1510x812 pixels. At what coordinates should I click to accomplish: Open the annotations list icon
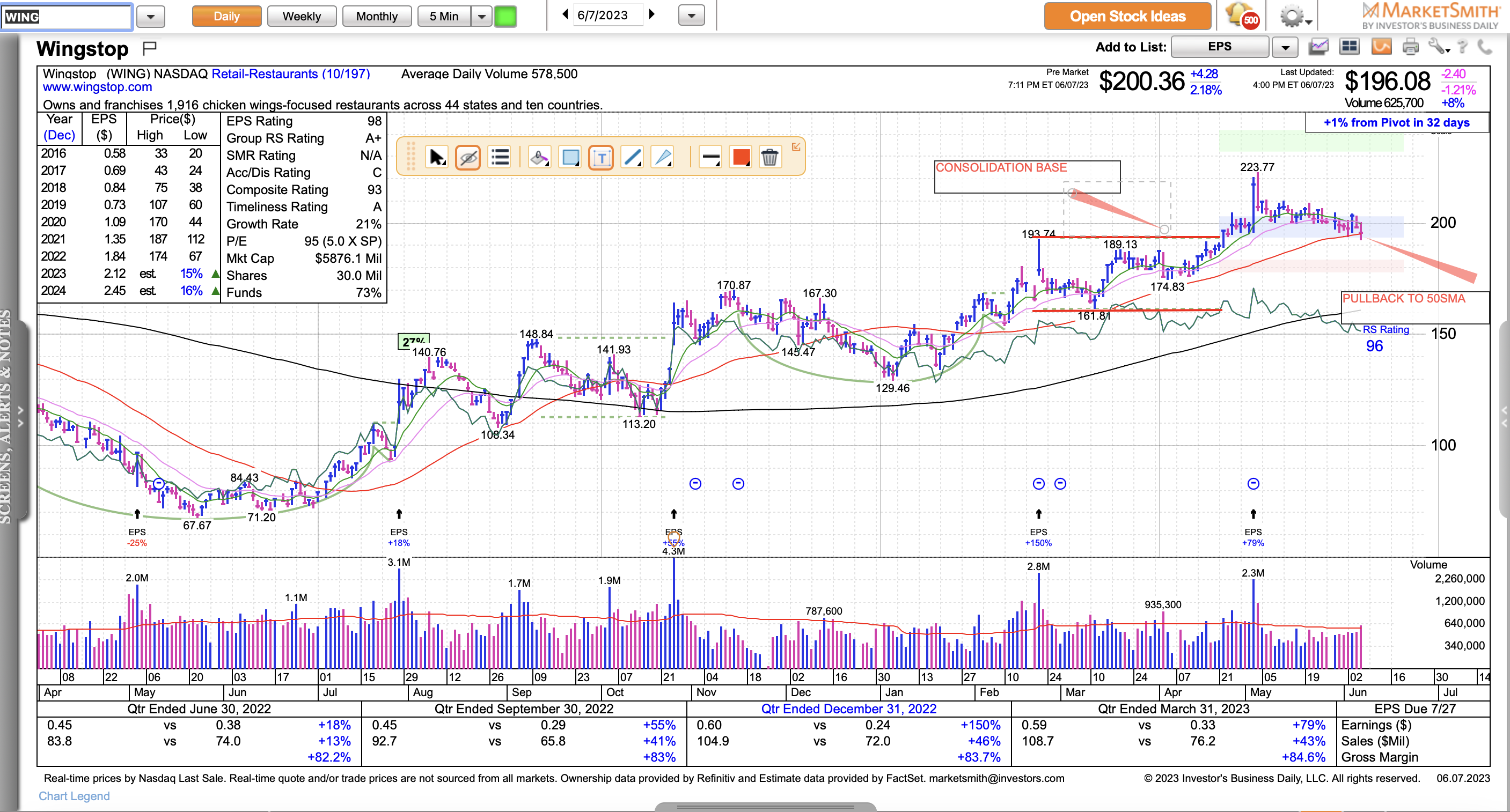(x=500, y=157)
